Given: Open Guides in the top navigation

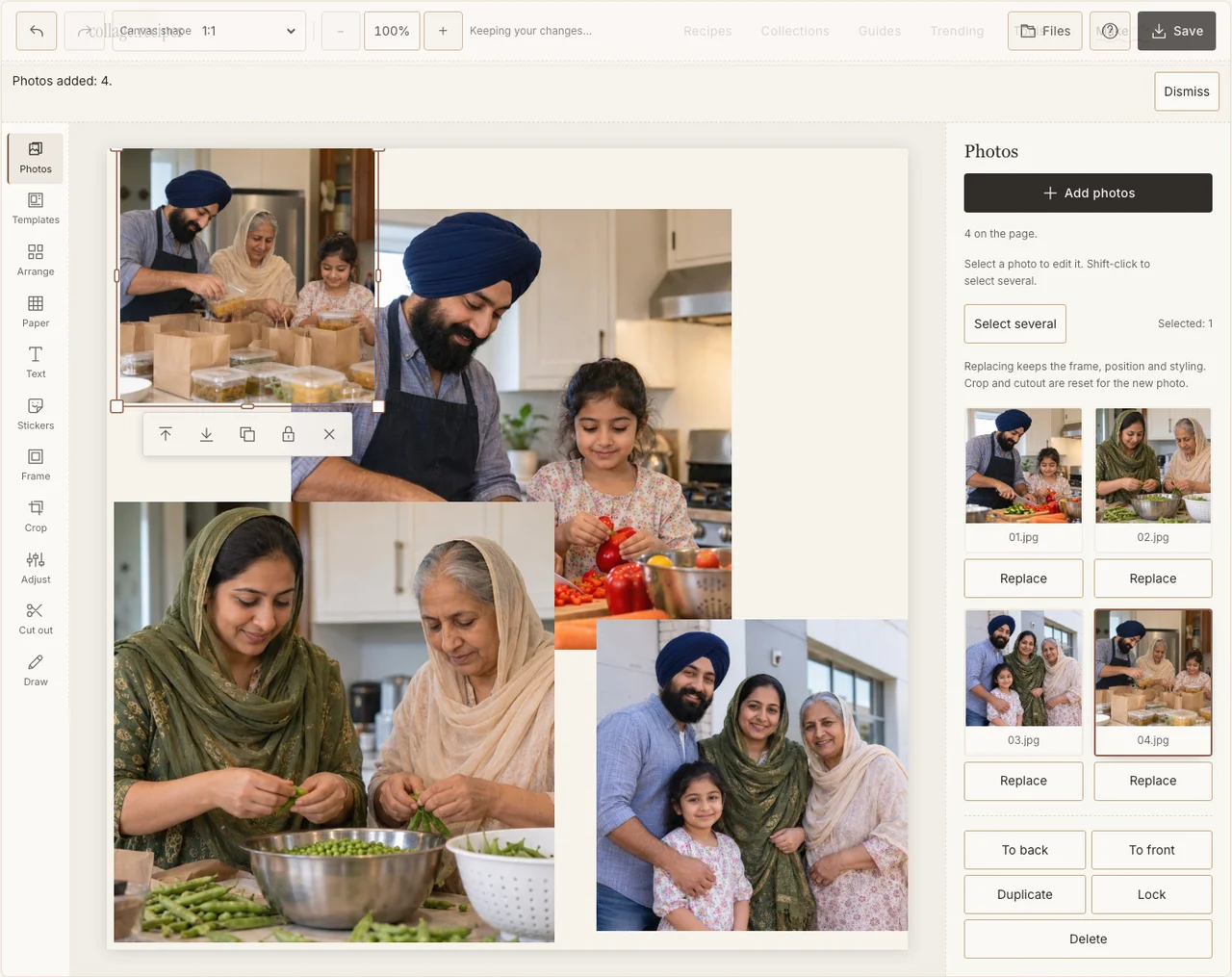Looking at the screenshot, I should point(880,31).
